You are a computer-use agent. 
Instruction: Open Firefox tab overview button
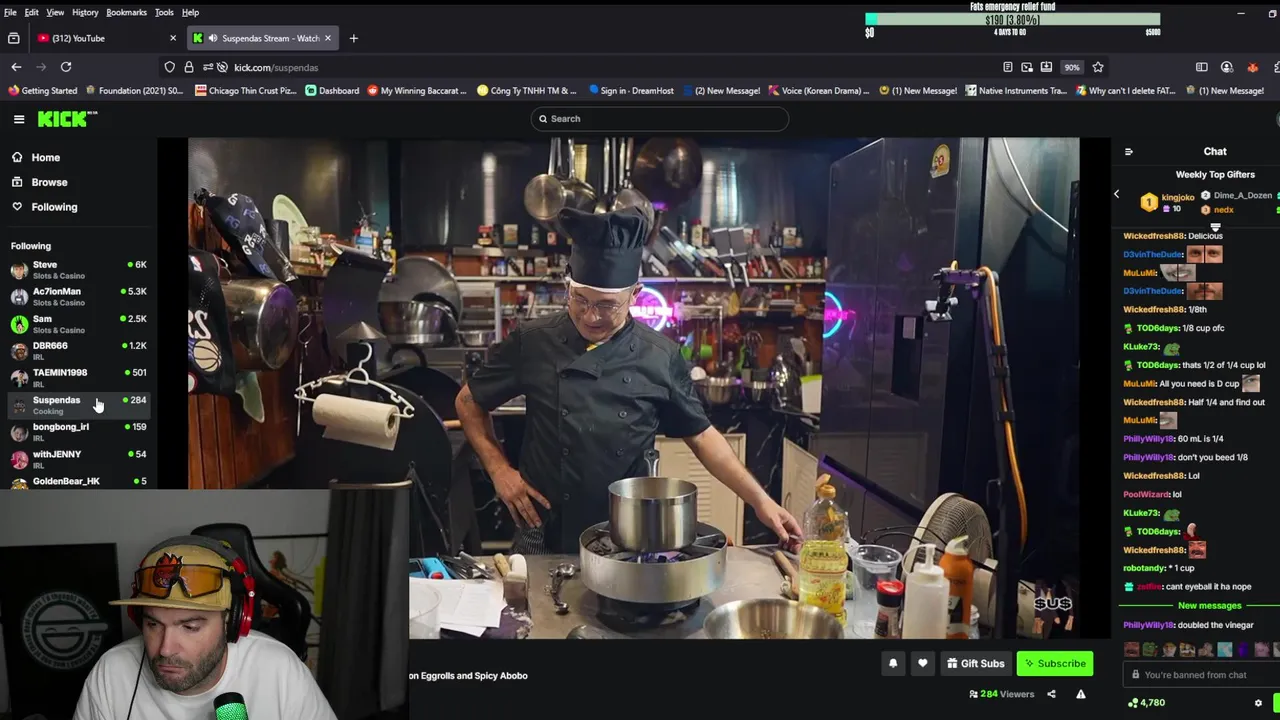14,38
